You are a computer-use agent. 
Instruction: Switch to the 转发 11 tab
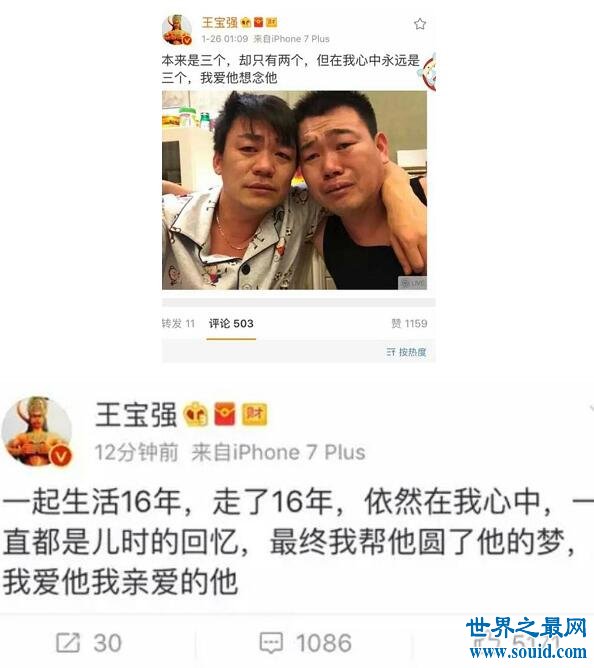(179, 324)
